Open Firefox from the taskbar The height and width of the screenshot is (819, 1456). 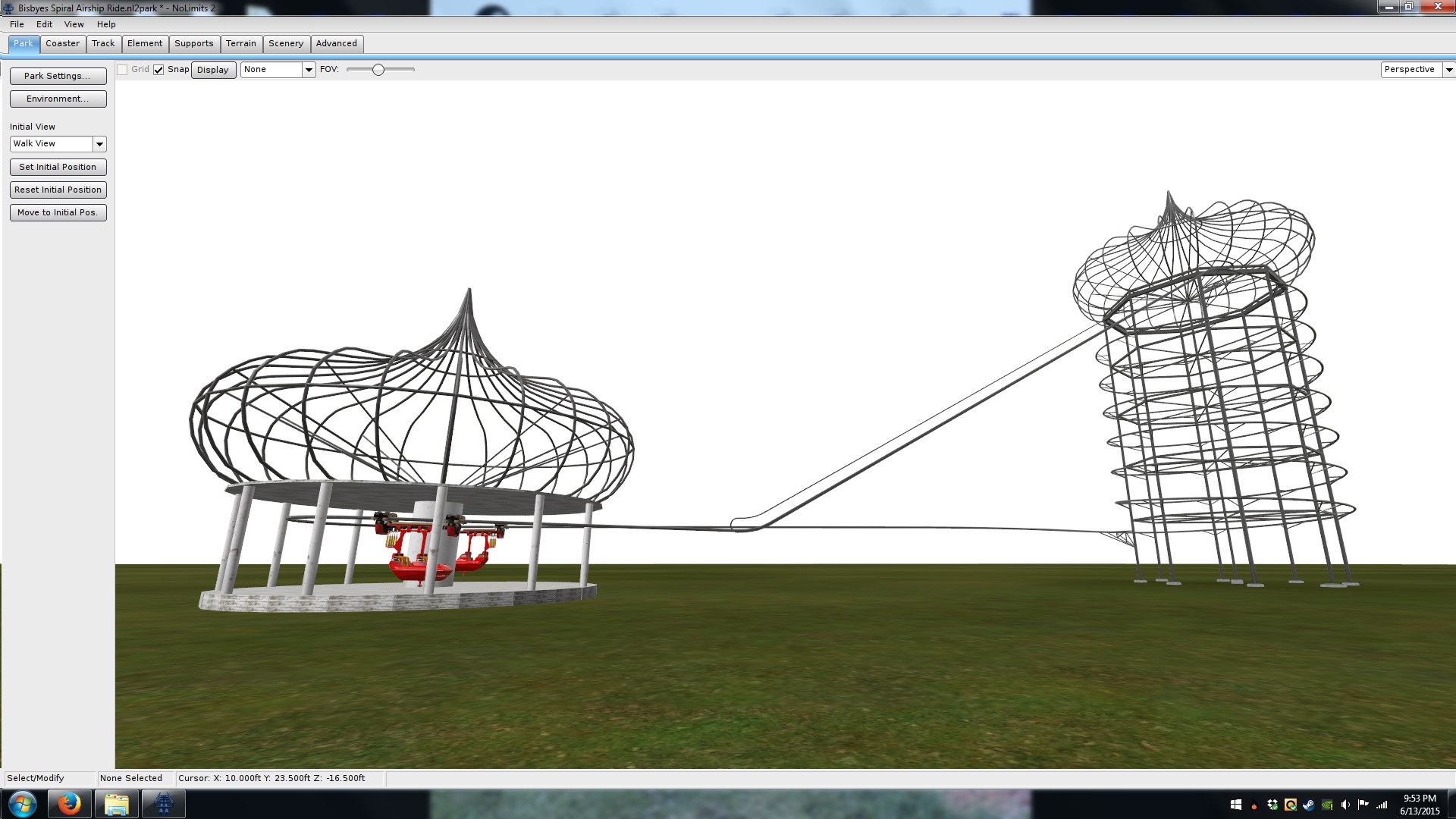pos(69,804)
